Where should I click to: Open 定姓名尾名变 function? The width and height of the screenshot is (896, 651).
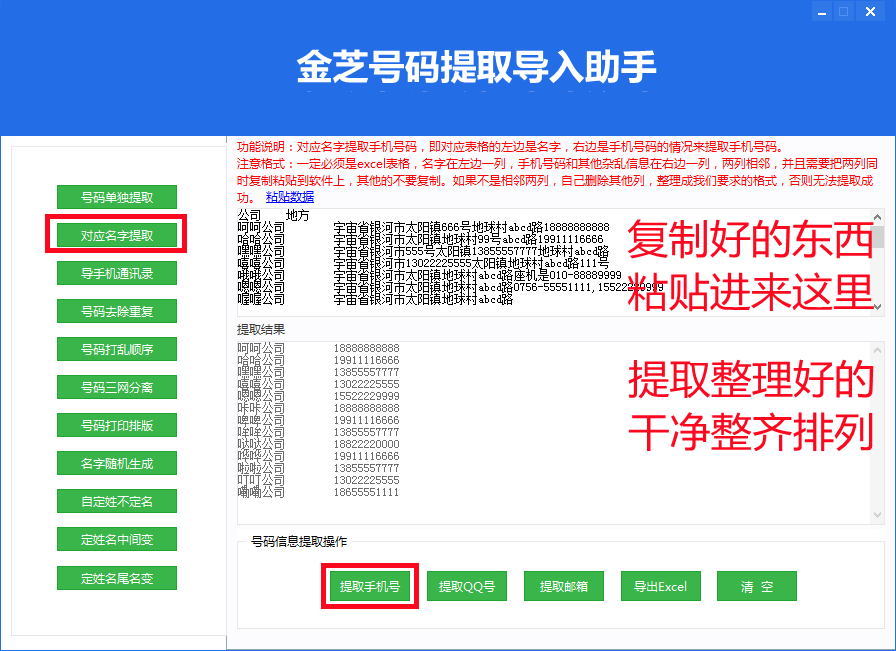tap(117, 578)
